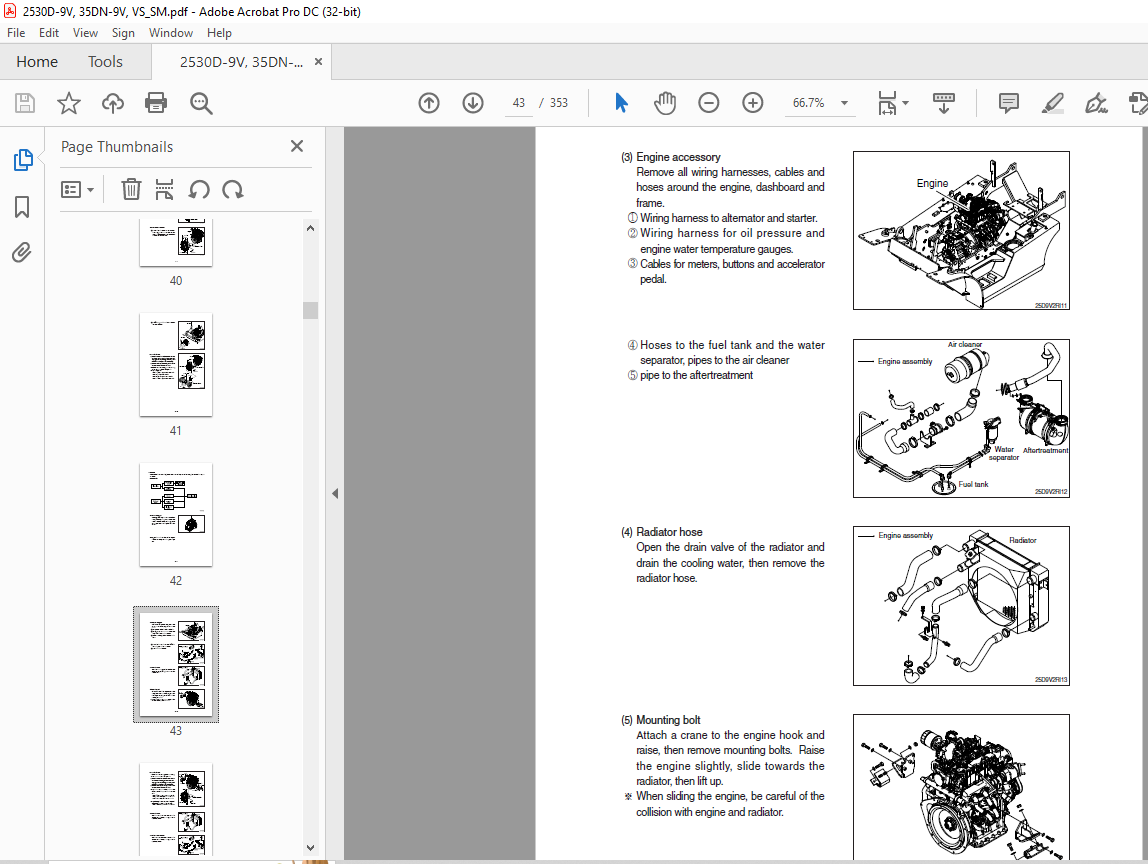This screenshot has width=1148, height=864.
Task: Open the zoom level dropdown arrow
Action: (844, 103)
